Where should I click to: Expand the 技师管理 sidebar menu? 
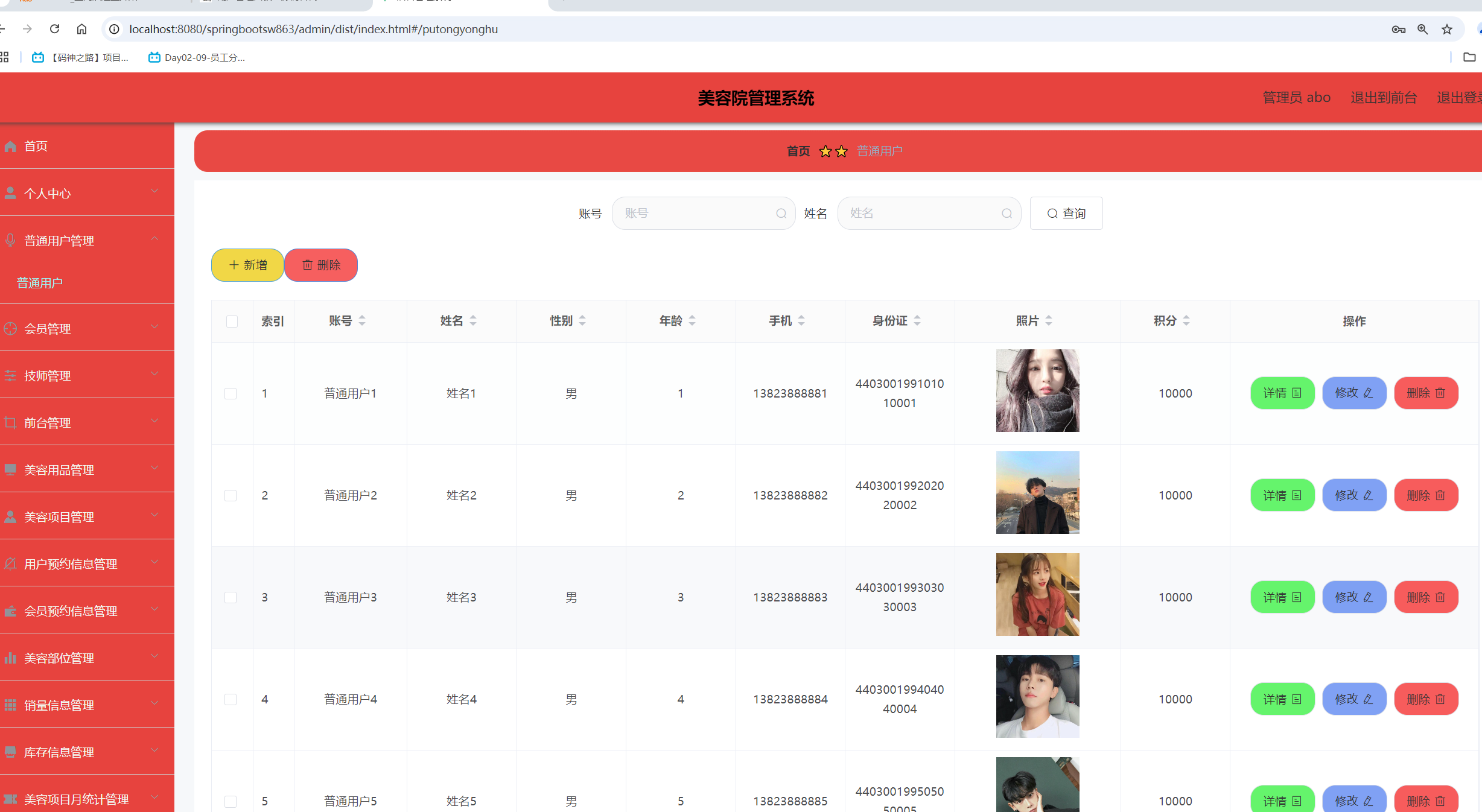point(87,375)
